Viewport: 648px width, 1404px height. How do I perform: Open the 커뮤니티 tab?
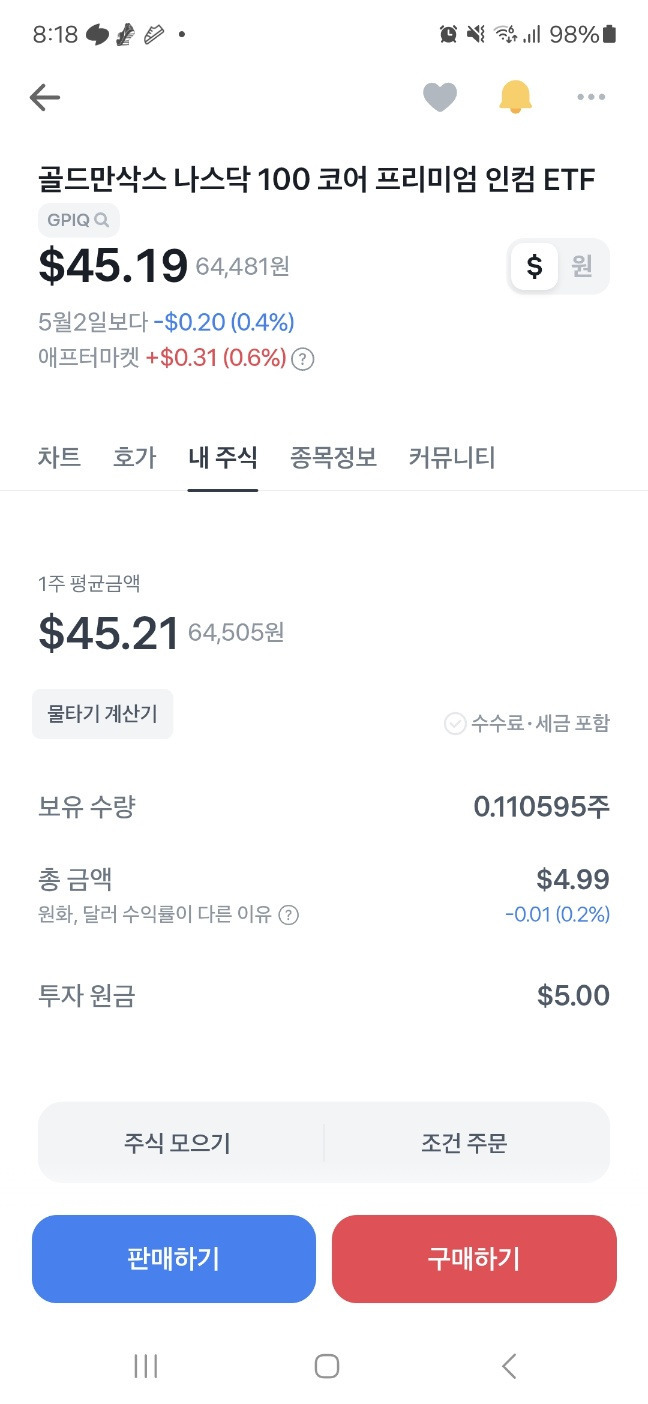coord(451,457)
